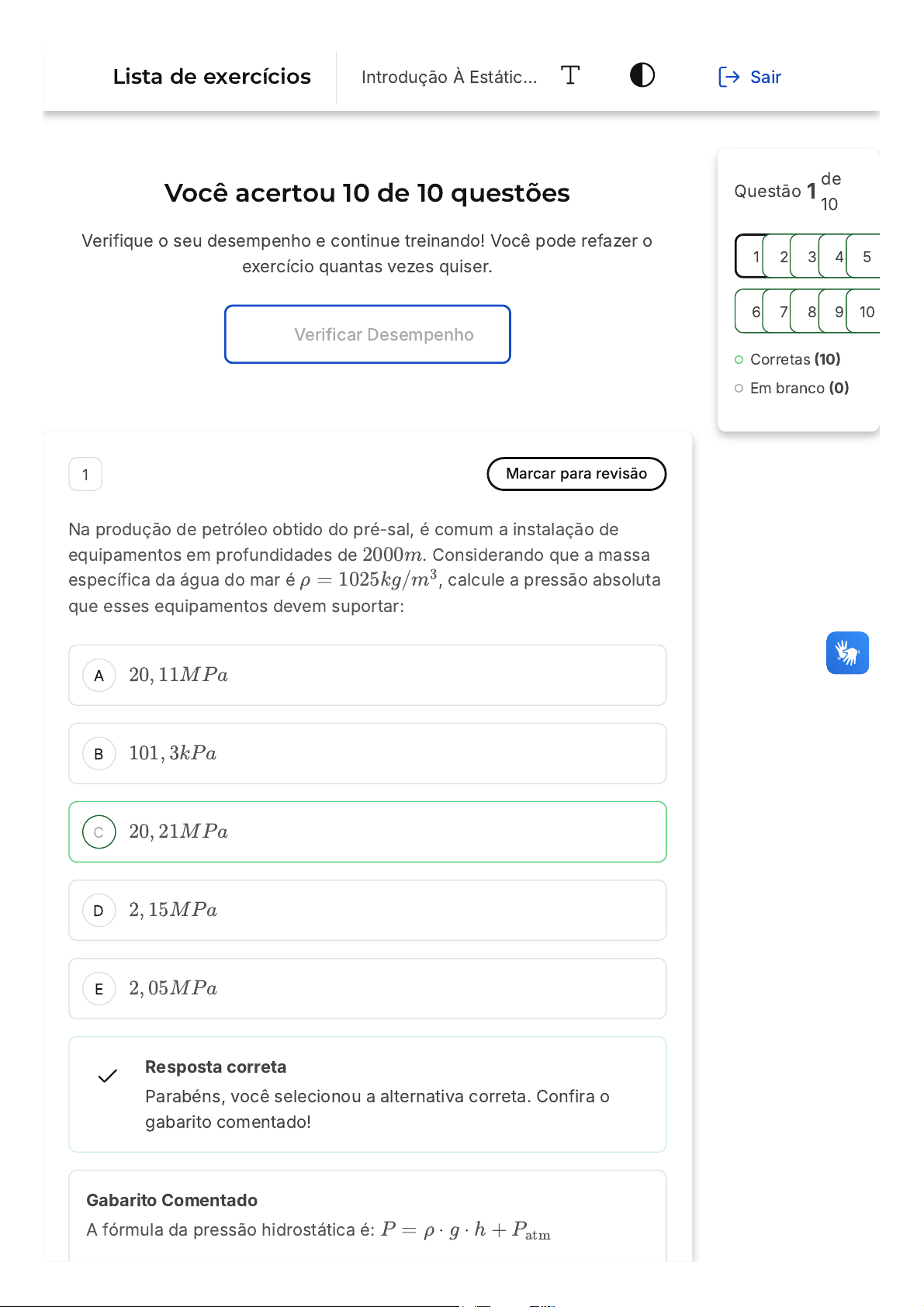Click the Sair logout arrow icon
The image size is (924, 1307).
pyautogui.click(x=728, y=77)
